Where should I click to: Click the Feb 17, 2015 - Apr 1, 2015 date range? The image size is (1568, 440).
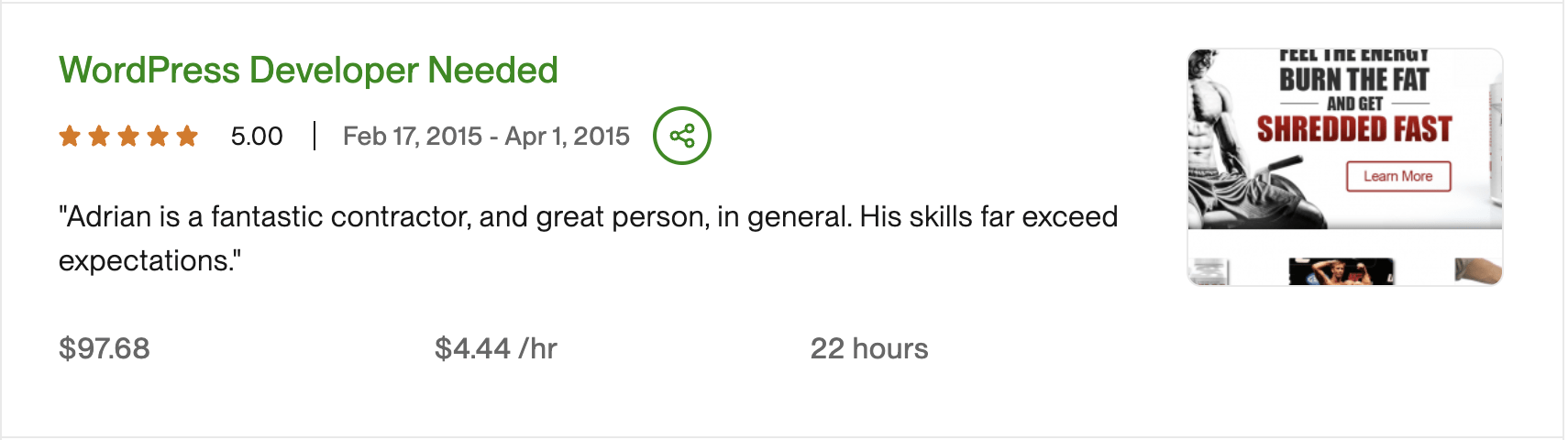click(486, 137)
